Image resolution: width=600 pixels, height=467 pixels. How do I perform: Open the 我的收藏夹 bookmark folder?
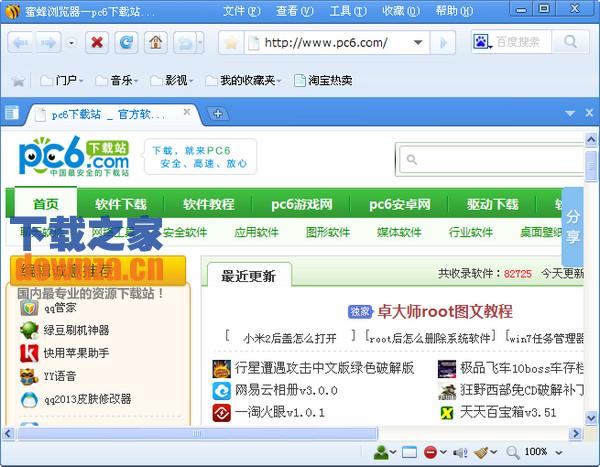point(243,80)
